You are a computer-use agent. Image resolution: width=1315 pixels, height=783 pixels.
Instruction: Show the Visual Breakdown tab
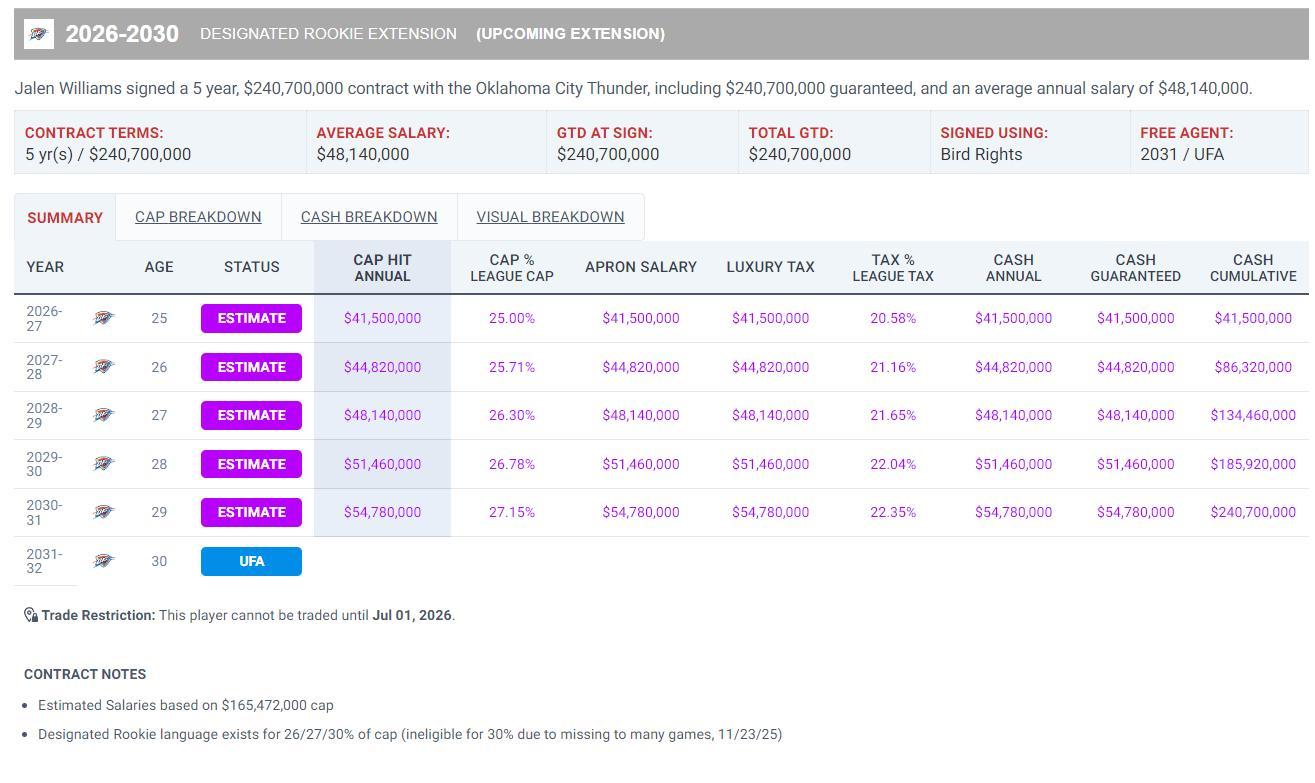pyautogui.click(x=550, y=217)
